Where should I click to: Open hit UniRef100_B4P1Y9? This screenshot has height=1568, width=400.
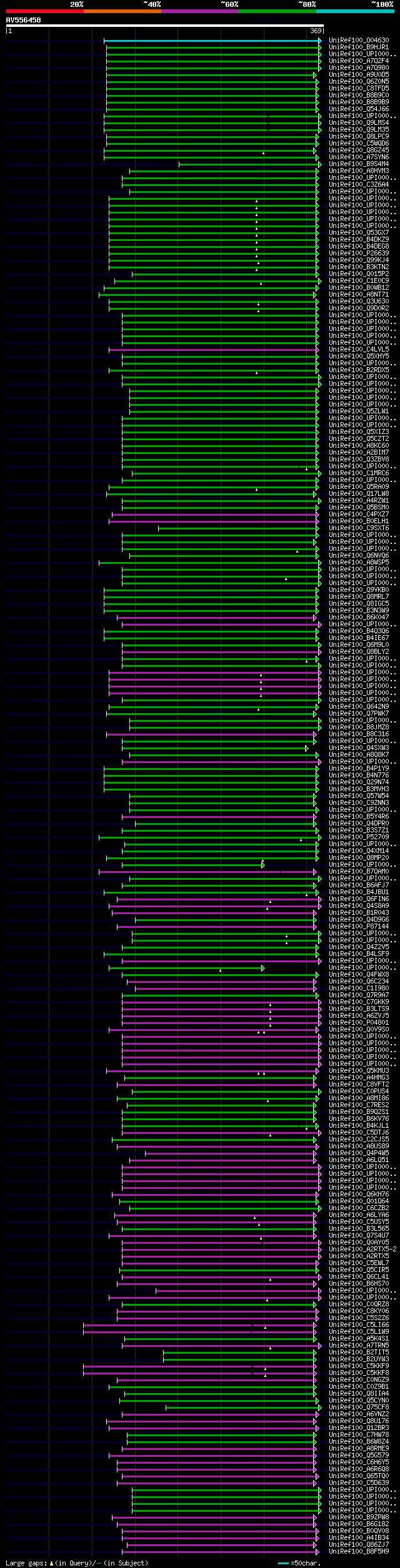point(359,769)
